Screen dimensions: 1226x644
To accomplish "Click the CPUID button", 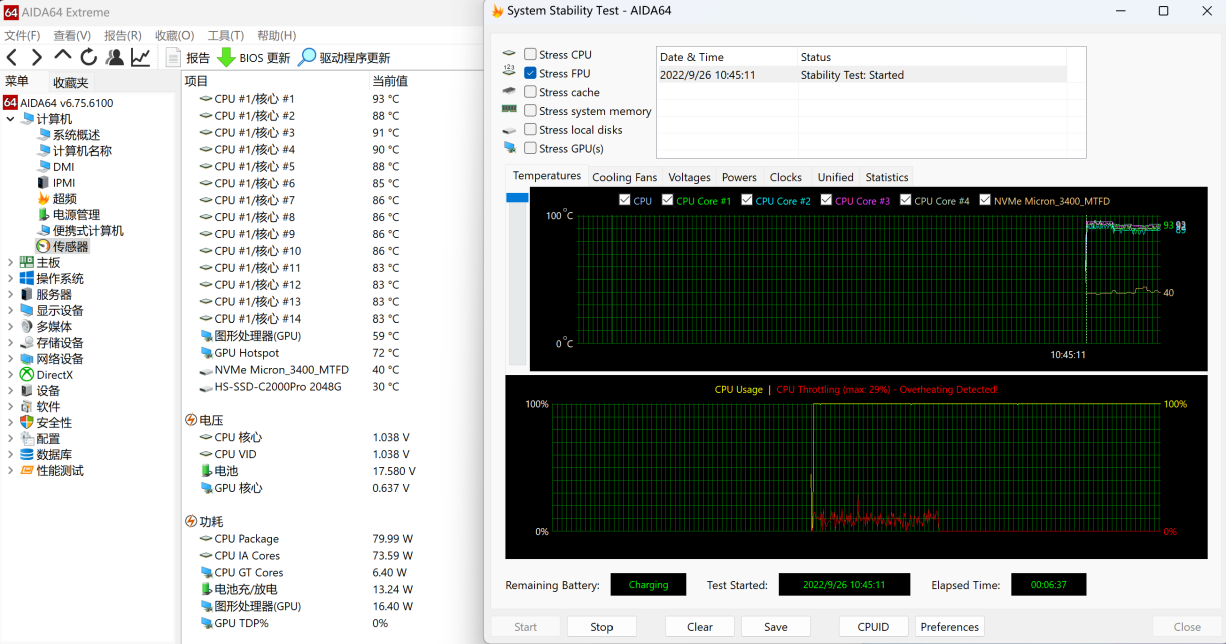I will coord(874,627).
